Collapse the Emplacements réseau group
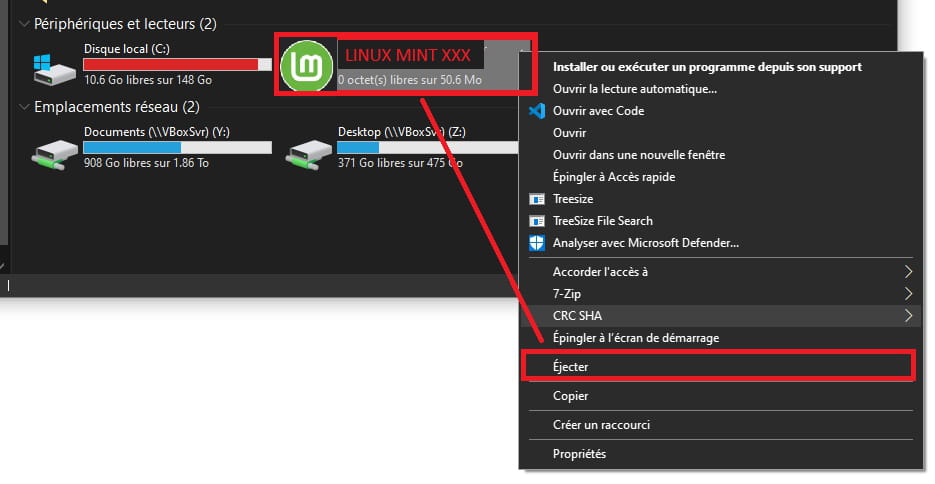The height and width of the screenshot is (484, 935). click(24, 107)
